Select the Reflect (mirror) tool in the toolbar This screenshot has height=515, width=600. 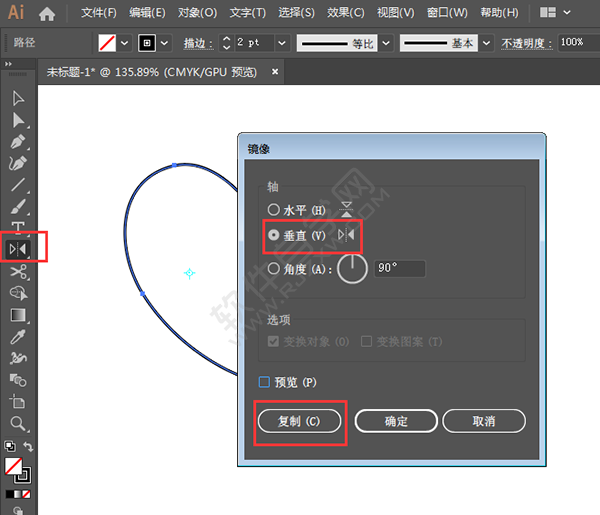[x=18, y=248]
